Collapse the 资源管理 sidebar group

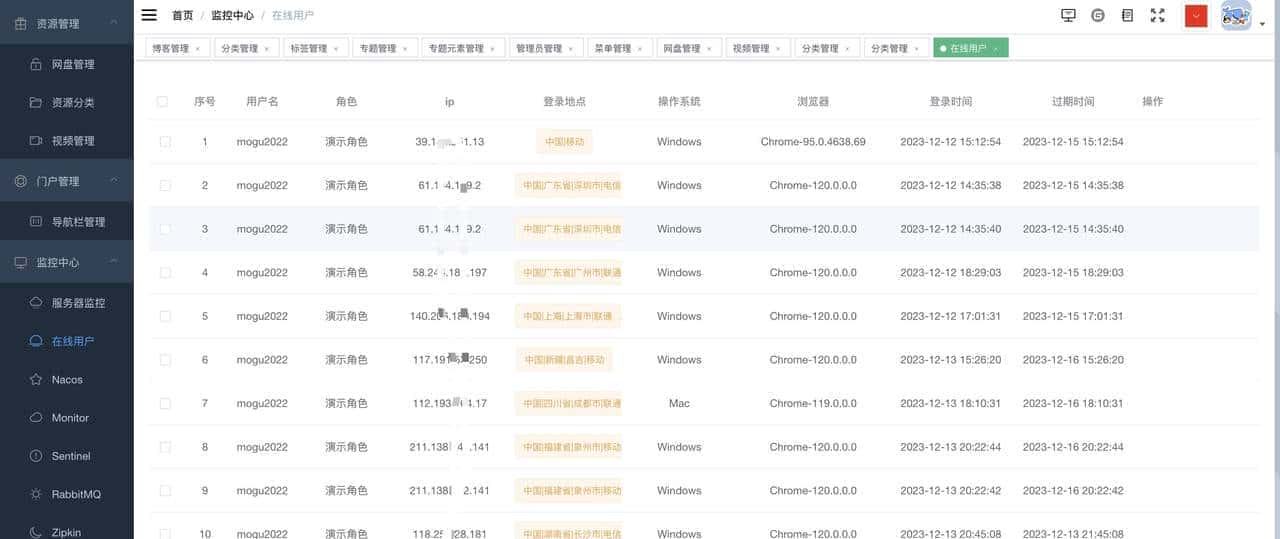tap(66, 22)
